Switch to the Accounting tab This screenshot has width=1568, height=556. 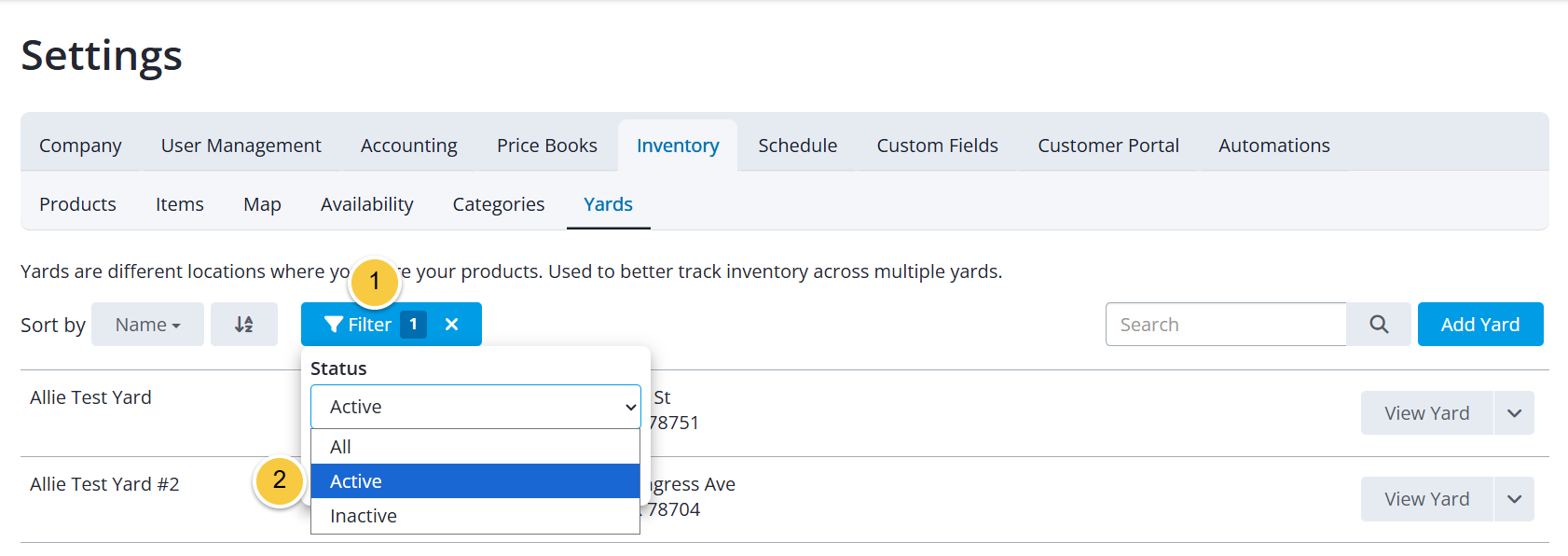pyautogui.click(x=409, y=146)
